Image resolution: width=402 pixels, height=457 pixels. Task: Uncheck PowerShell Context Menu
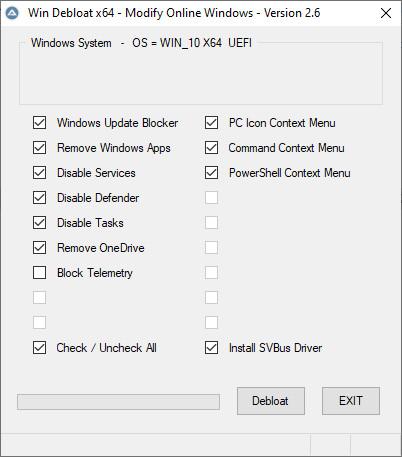coord(212,173)
